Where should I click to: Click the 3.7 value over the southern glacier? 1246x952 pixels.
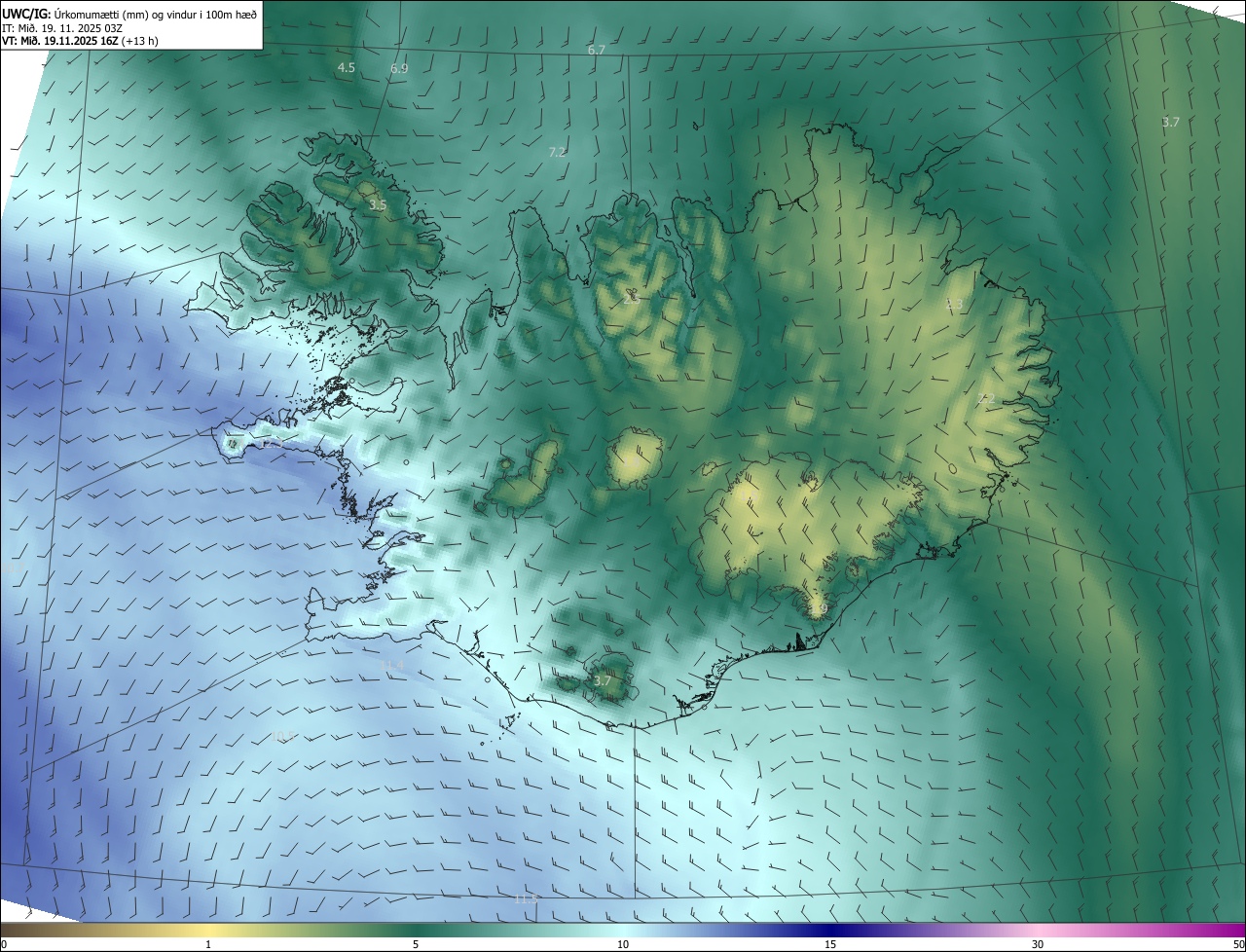(602, 681)
